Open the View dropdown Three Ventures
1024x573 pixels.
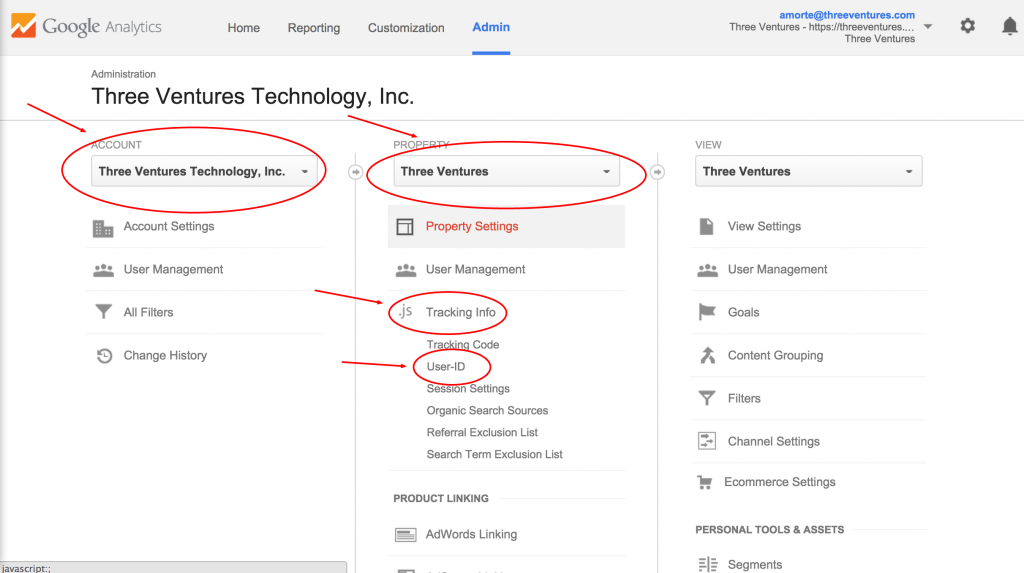(808, 171)
